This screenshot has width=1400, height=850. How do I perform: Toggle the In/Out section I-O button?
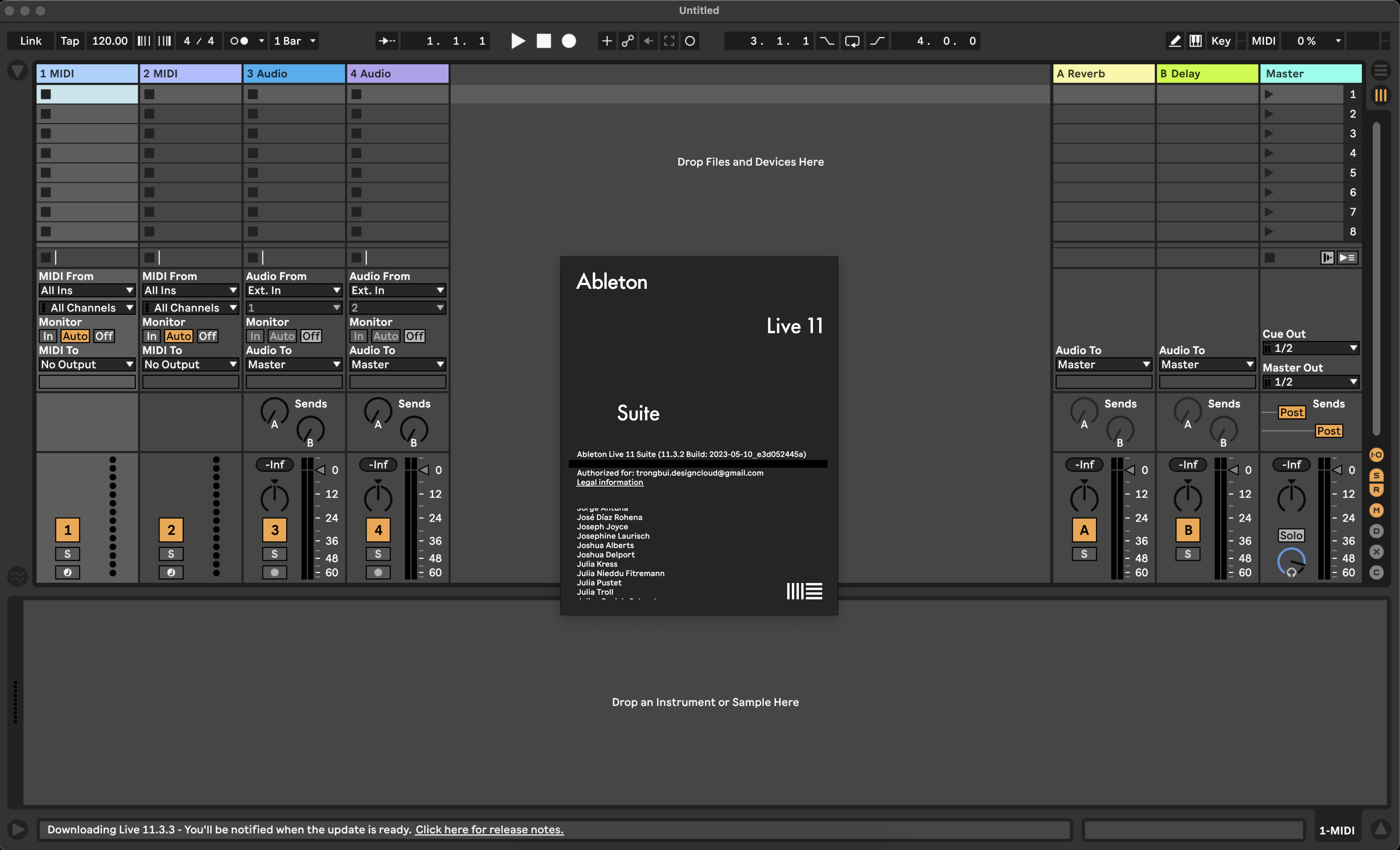pos(1376,455)
